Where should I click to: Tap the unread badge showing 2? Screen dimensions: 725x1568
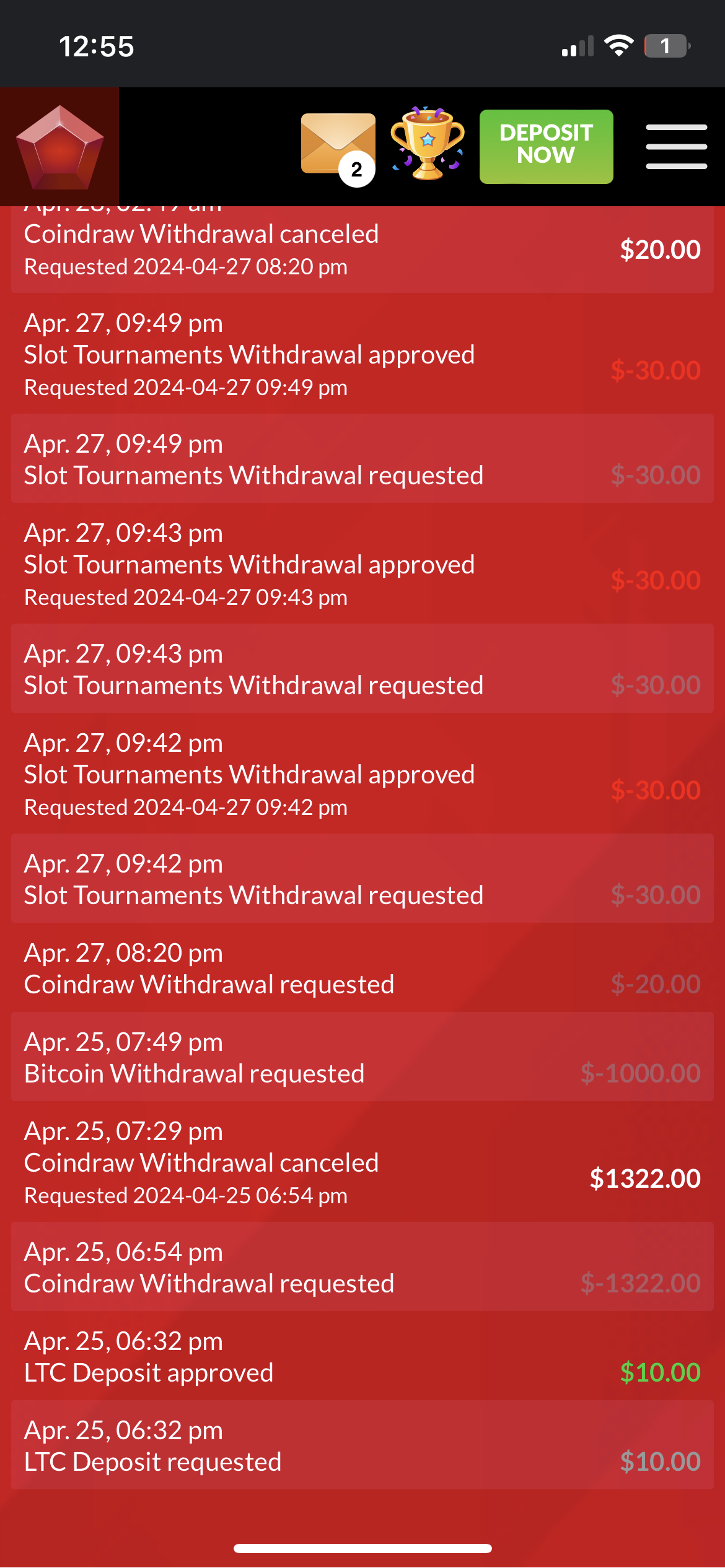[x=356, y=169]
